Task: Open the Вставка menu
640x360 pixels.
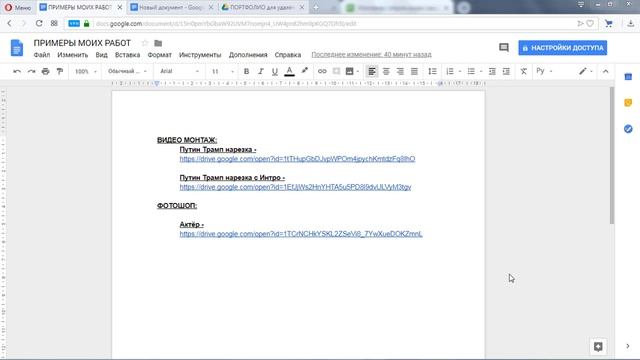Action: click(x=127, y=55)
